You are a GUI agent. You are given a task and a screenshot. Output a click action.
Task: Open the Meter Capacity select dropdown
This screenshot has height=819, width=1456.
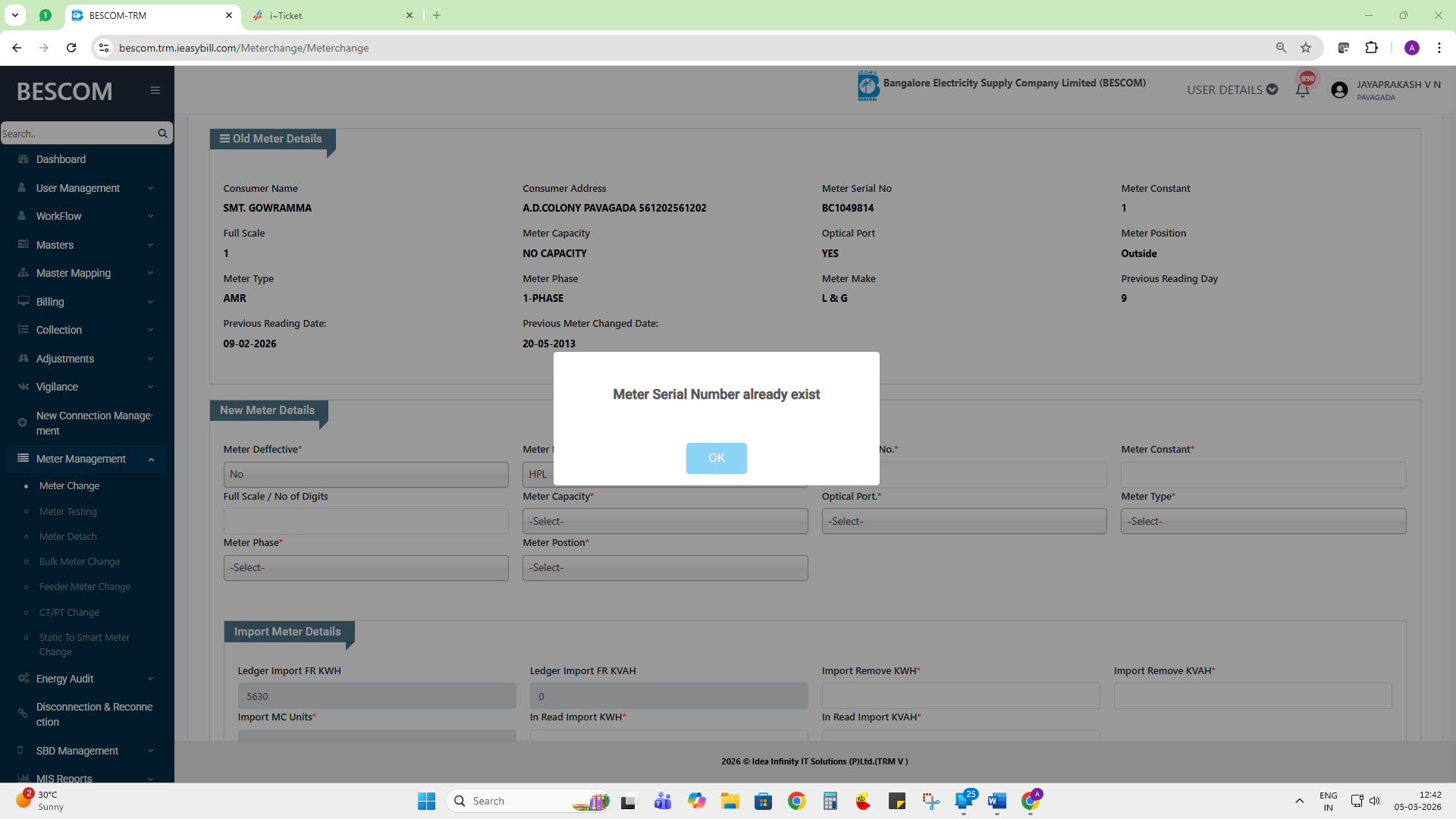[664, 521]
